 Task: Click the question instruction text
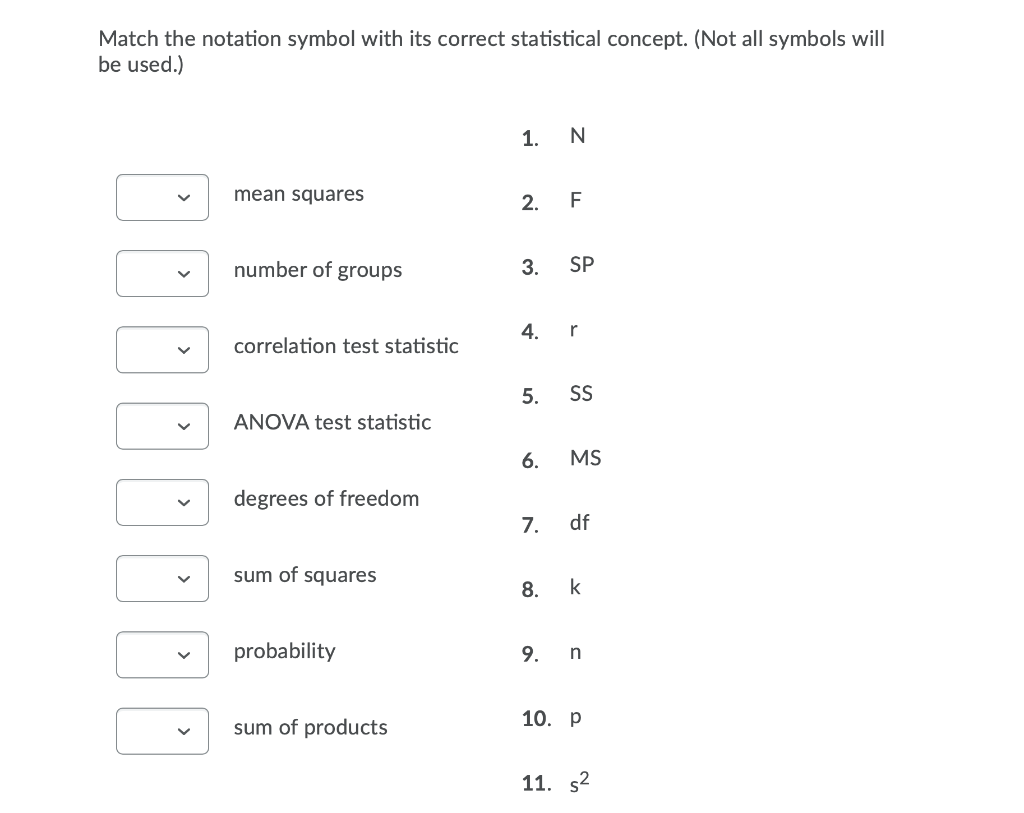[491, 52]
